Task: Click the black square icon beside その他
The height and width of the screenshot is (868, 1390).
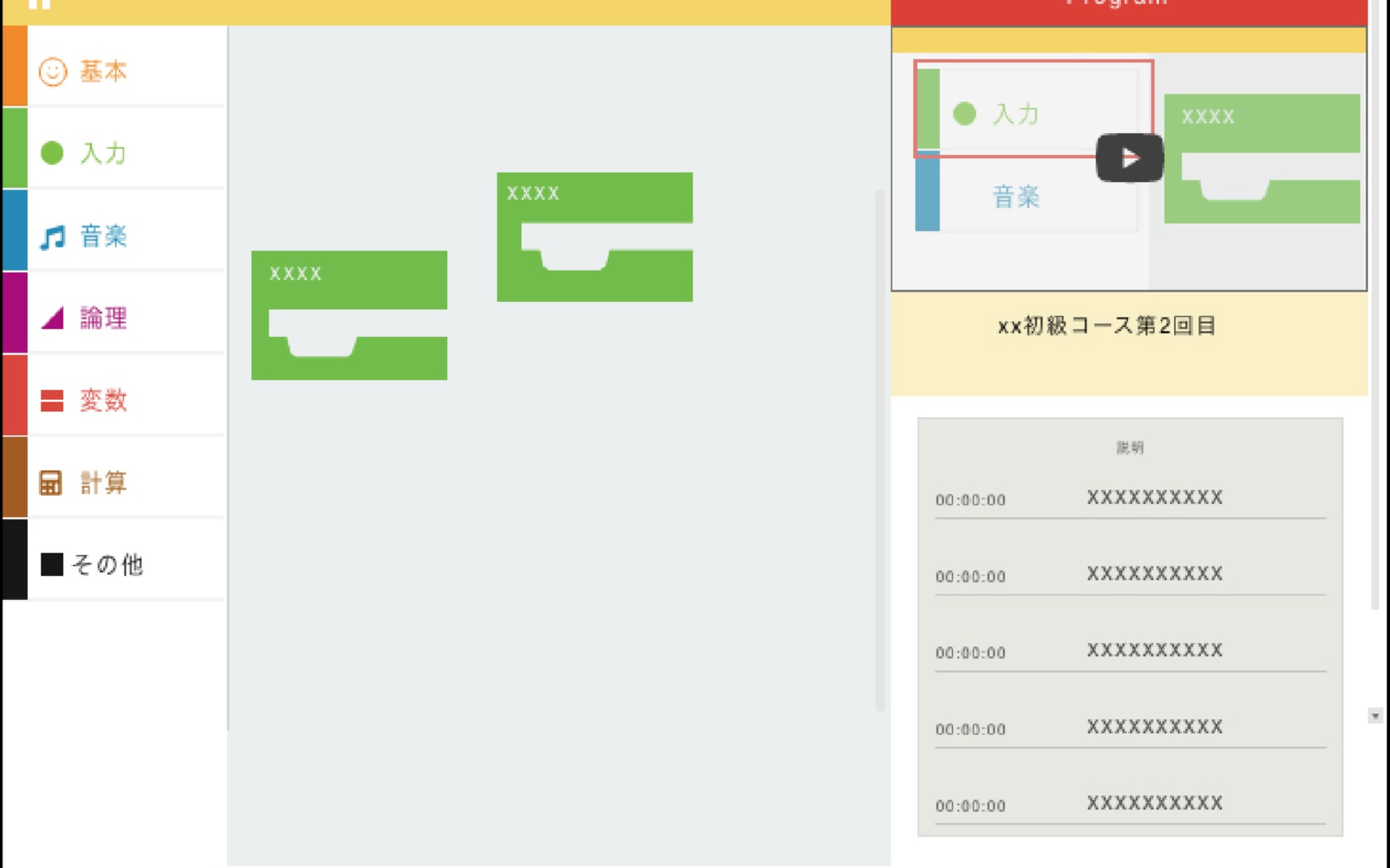Action: coord(52,564)
